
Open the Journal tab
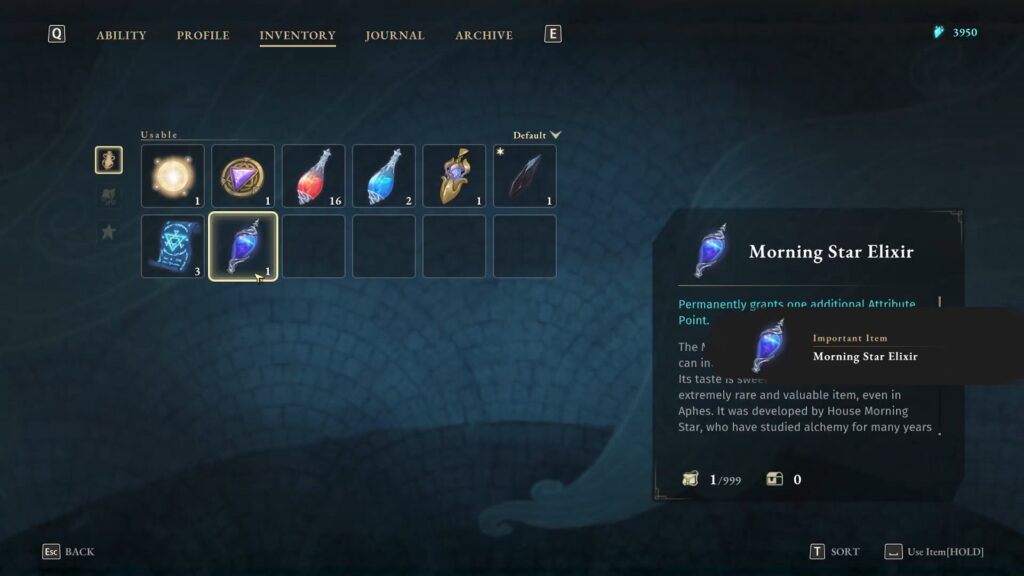(395, 35)
